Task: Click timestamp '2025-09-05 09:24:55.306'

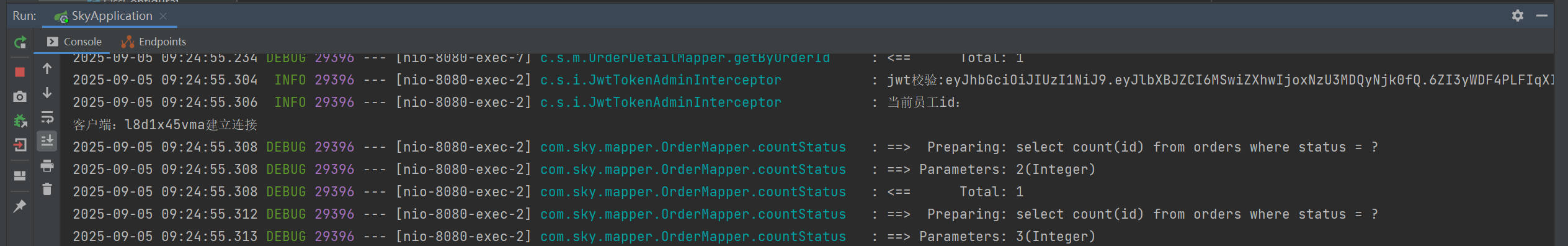Action: (165, 102)
